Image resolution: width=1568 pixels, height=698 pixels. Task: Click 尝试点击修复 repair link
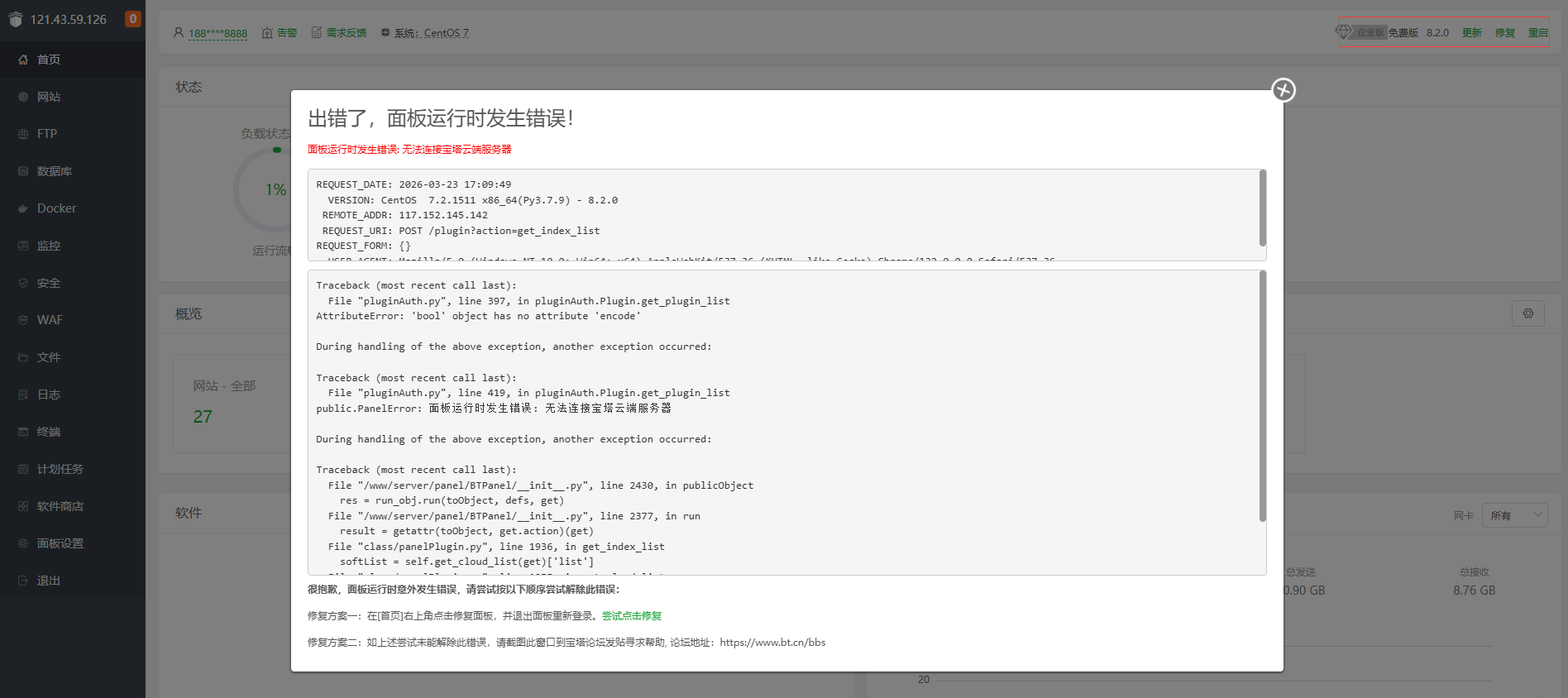[632, 616]
